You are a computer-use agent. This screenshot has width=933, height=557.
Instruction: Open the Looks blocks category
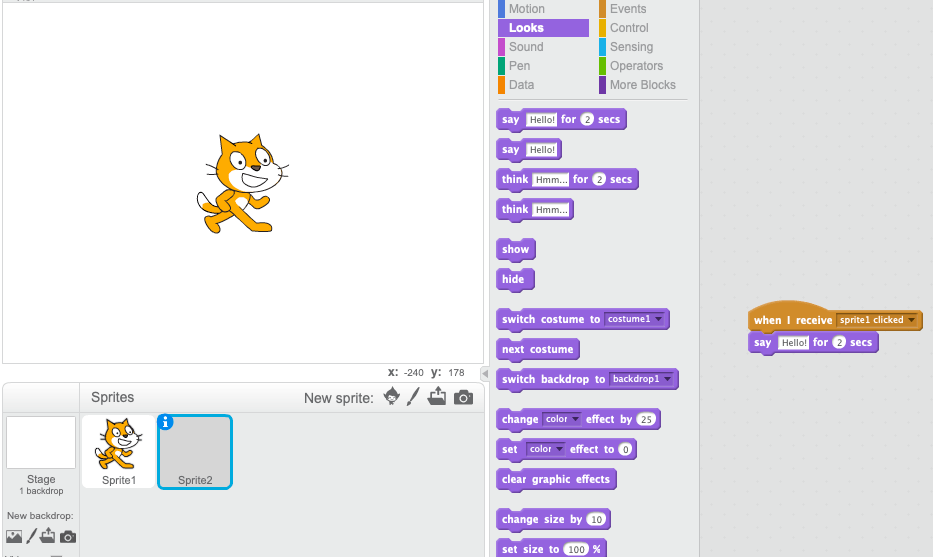point(543,28)
